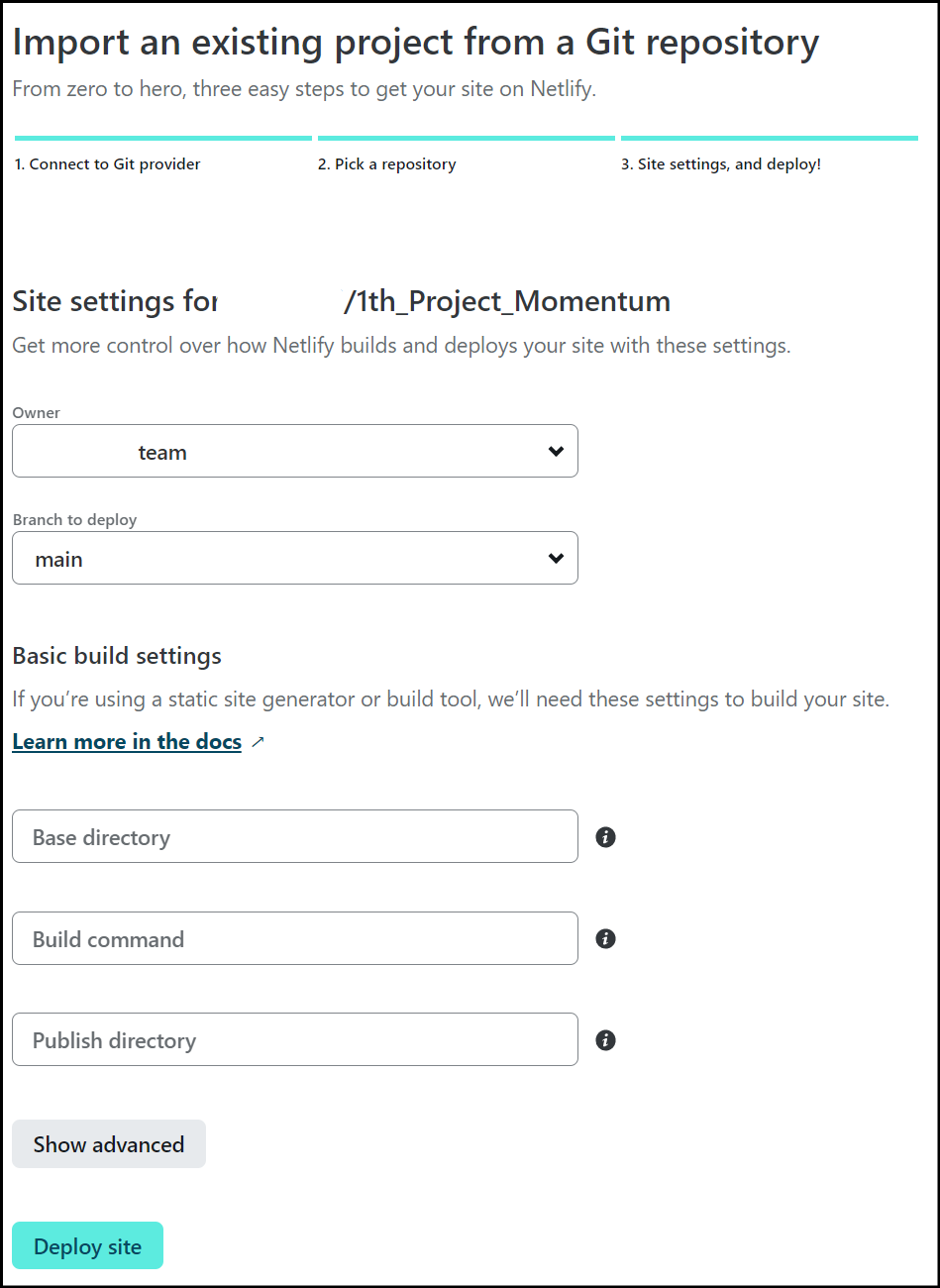Click the static site generator description text

click(x=451, y=699)
